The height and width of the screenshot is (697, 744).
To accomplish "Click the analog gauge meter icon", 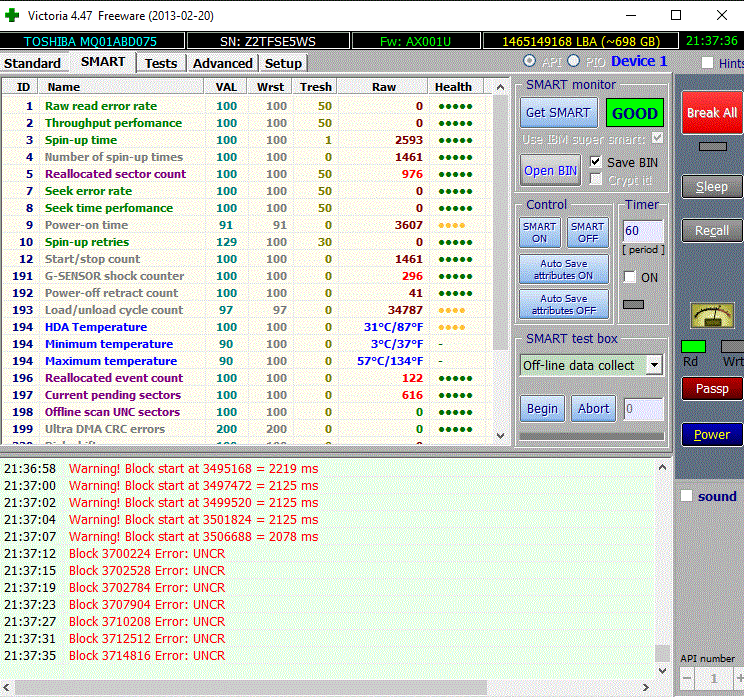I will [x=712, y=316].
